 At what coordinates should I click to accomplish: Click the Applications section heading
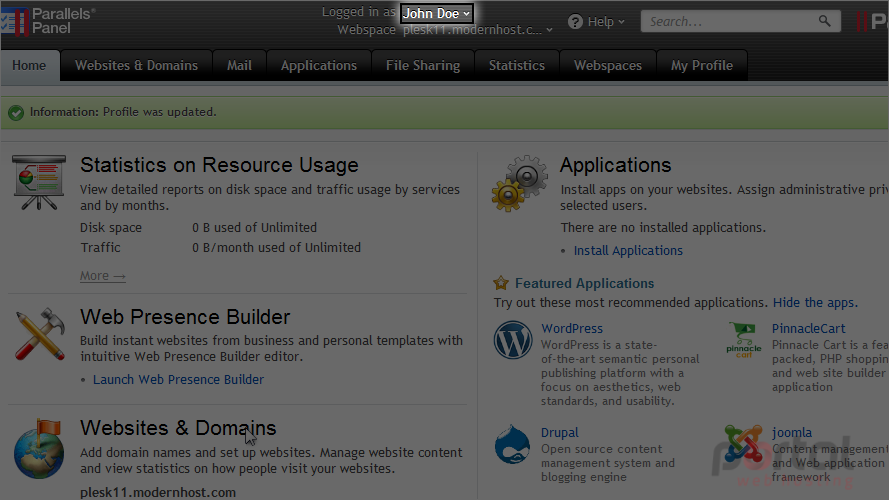[616, 165]
